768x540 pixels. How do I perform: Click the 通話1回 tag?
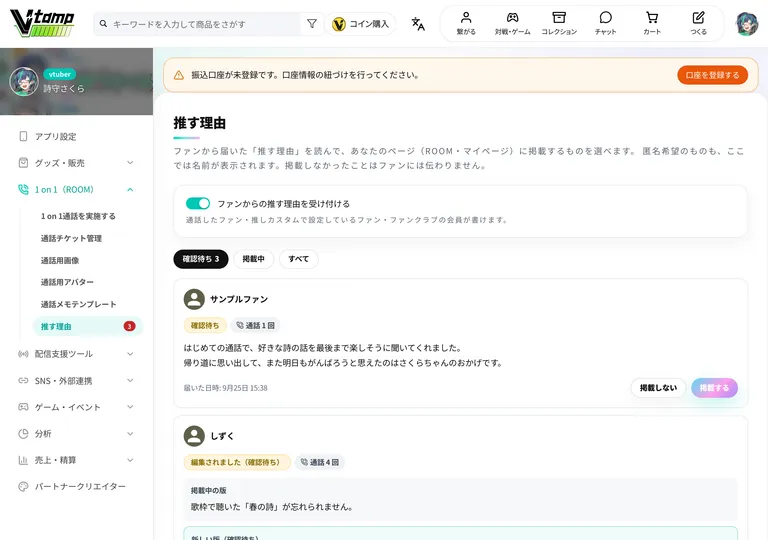255,325
